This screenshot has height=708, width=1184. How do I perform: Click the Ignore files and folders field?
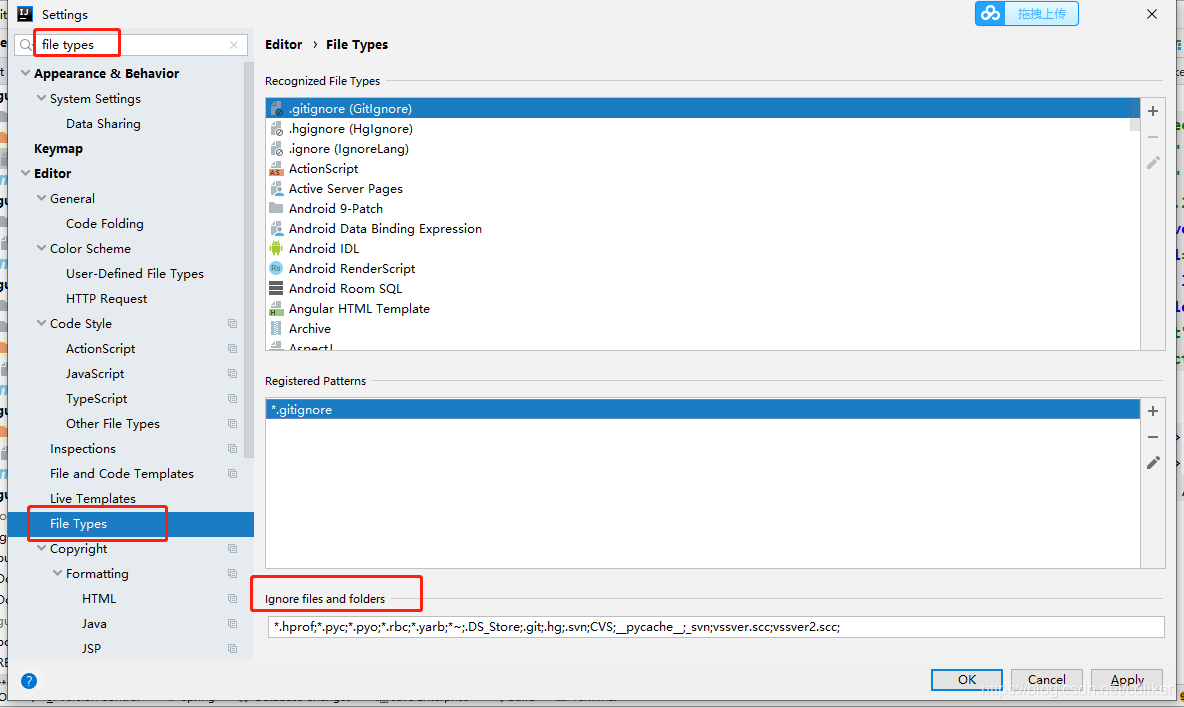tap(716, 626)
